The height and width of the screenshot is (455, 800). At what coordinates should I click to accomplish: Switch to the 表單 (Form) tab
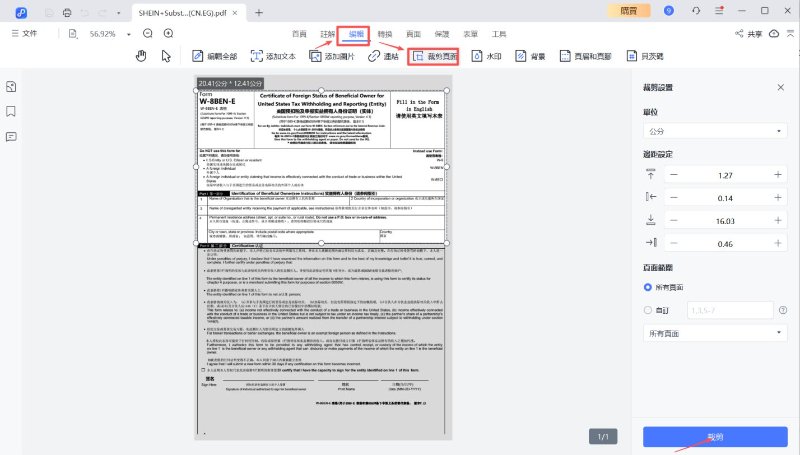470,34
